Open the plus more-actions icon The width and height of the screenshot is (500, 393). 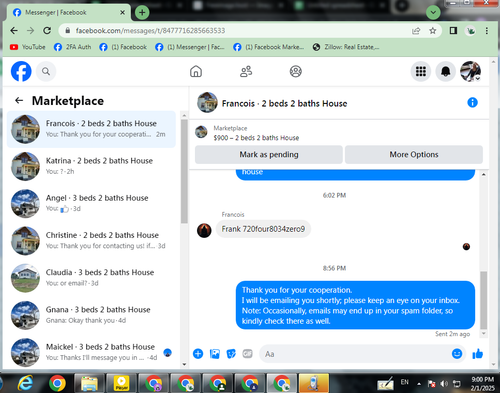tap(198, 354)
